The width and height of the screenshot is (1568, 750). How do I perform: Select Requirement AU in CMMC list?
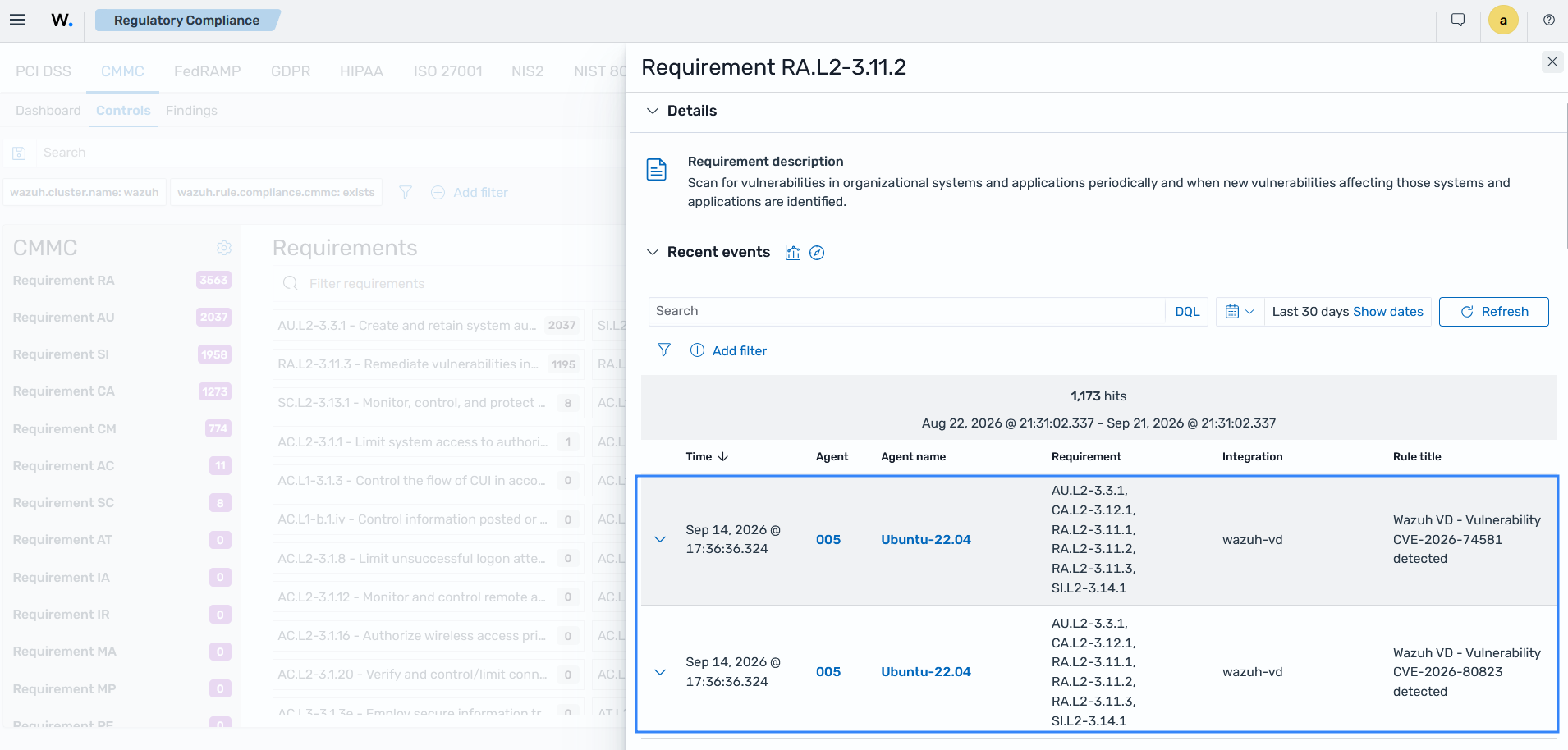[121, 318]
